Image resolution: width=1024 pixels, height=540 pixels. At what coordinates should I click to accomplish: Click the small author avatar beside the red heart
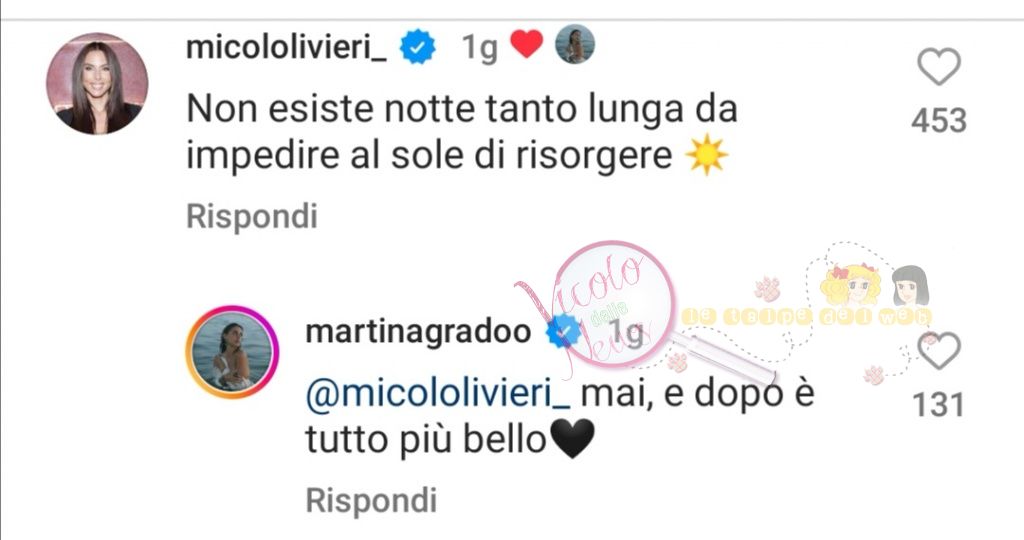pos(575,44)
